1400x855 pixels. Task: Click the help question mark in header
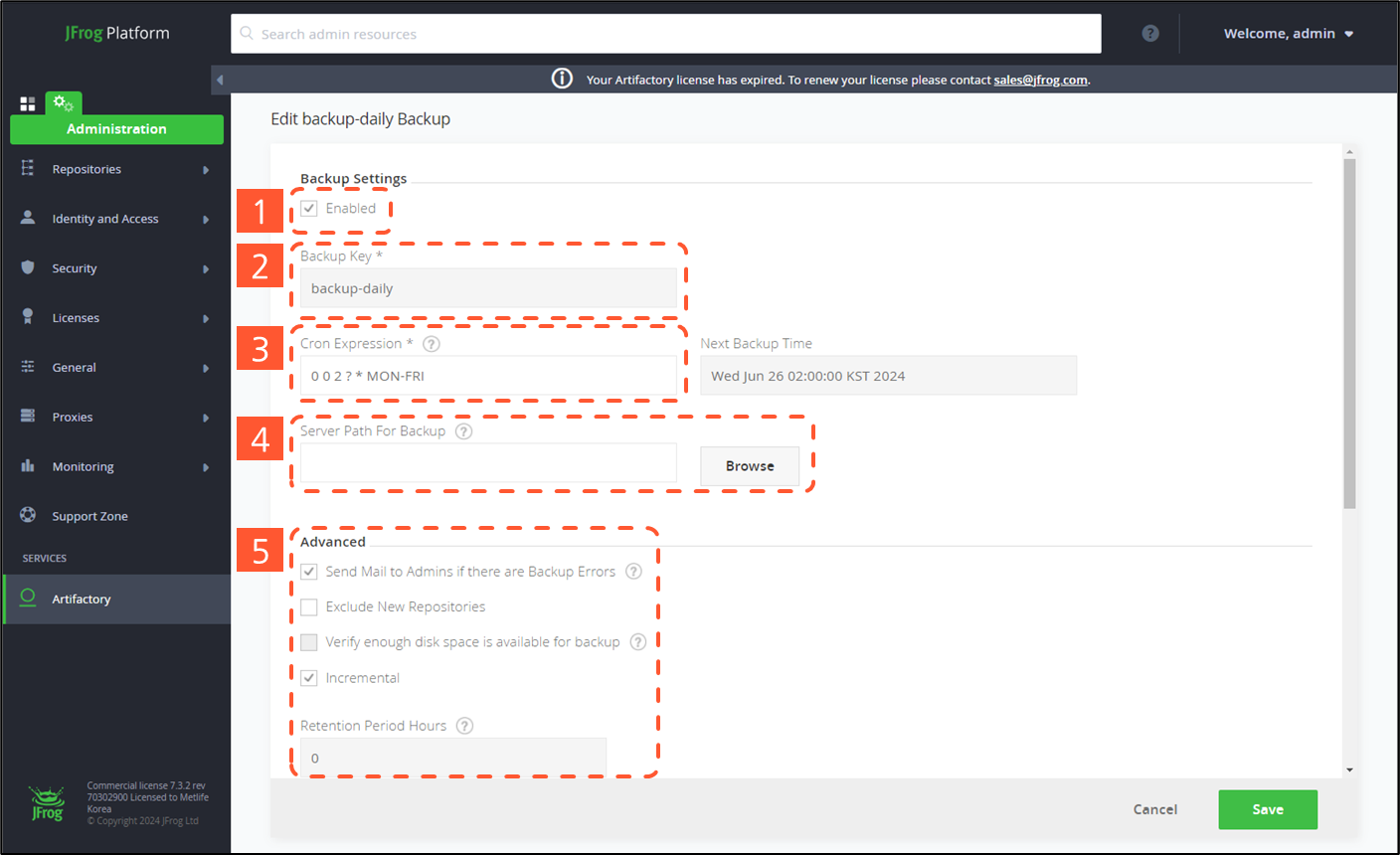pyautogui.click(x=1150, y=34)
